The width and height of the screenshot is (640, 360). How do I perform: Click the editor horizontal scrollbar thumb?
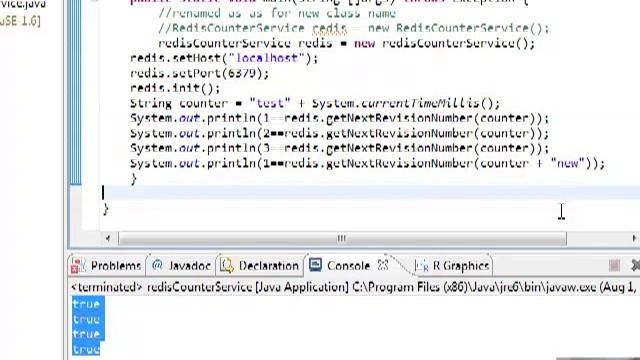click(342, 238)
